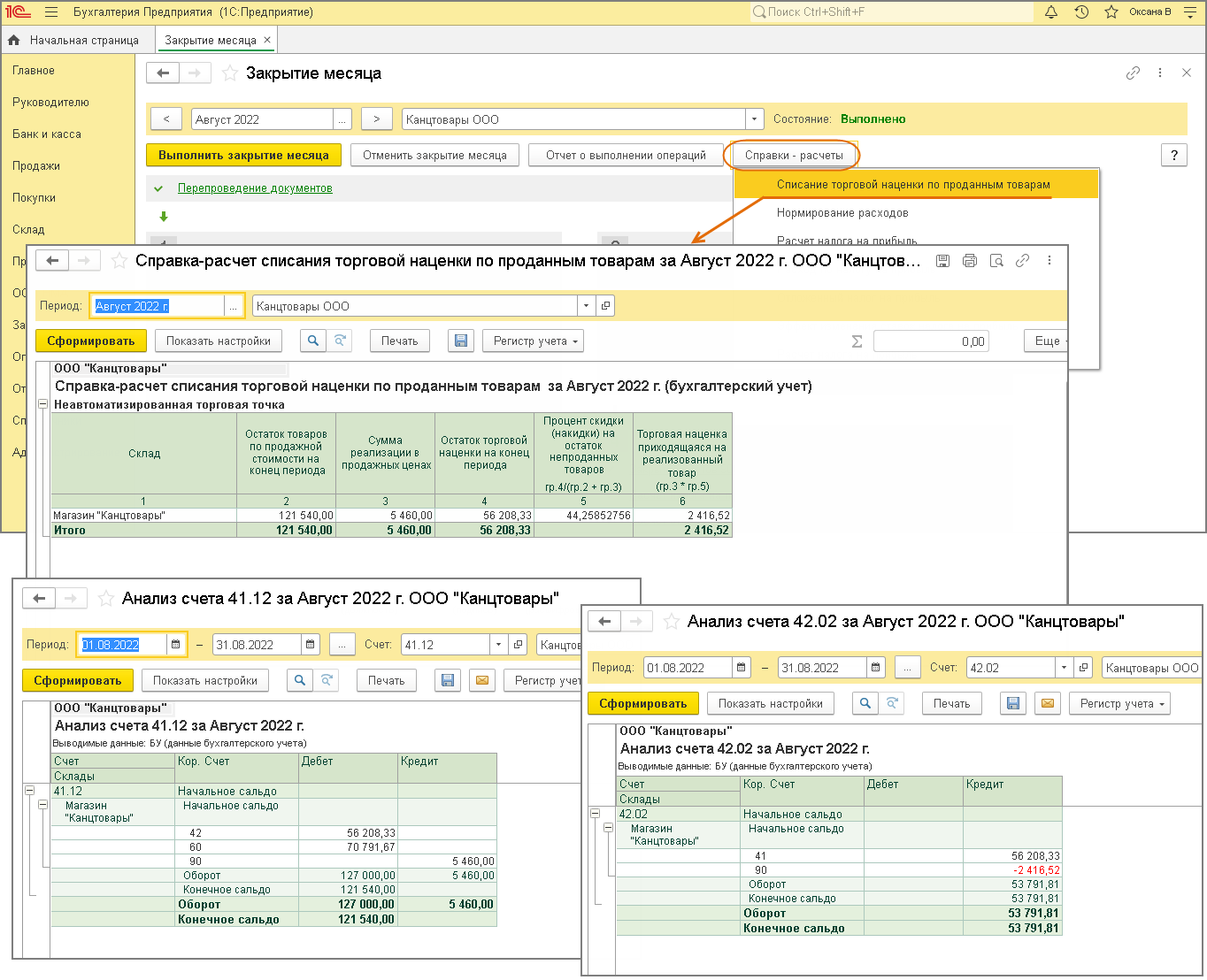Search magnifier in Анализ счета 42.02 toolbar
1207x980 pixels.
[865, 704]
